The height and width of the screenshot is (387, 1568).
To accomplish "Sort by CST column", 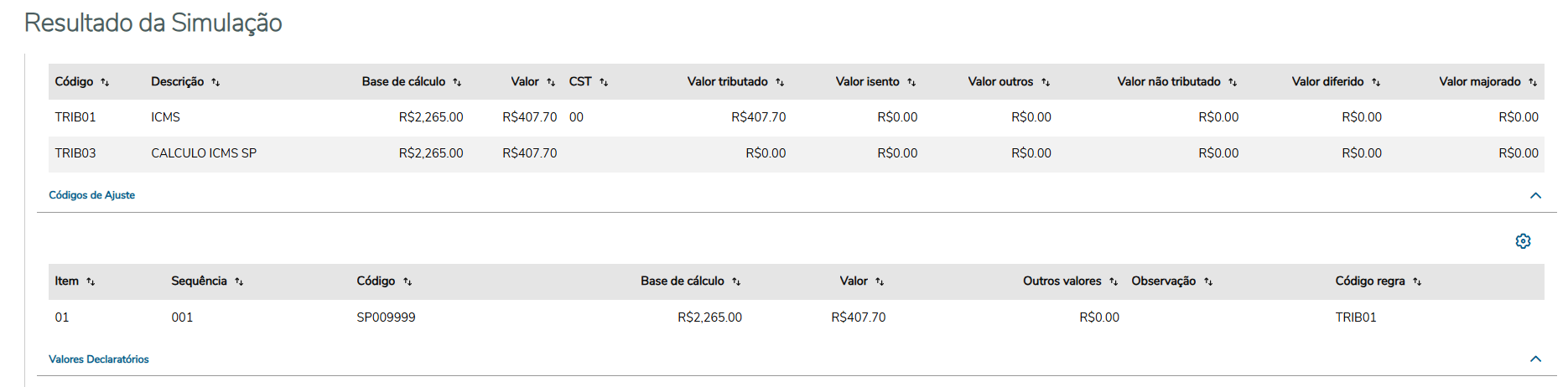I will 604,82.
